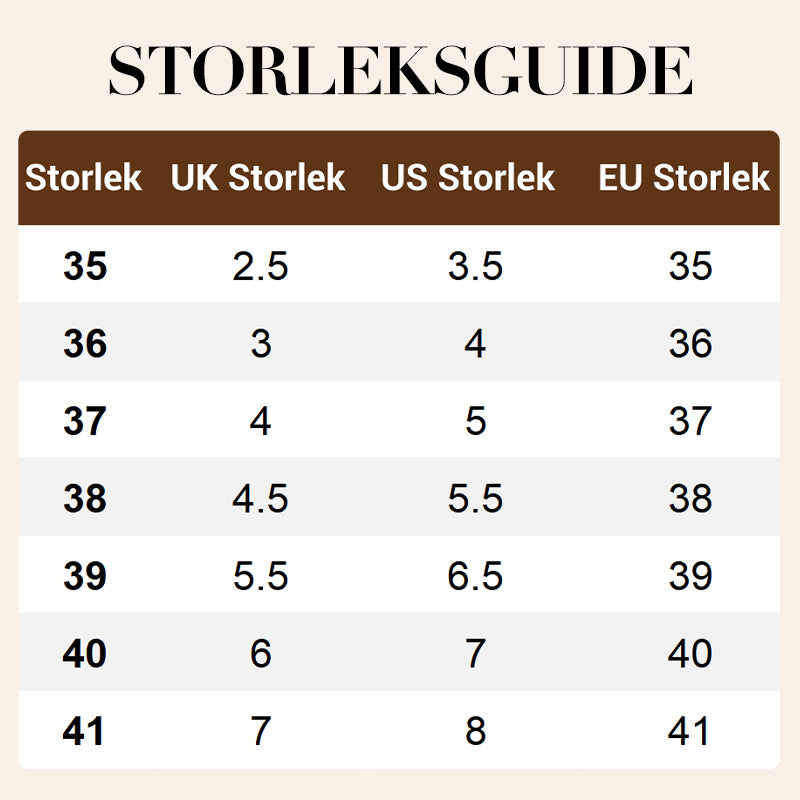The width and height of the screenshot is (800, 800).
Task: Select size 41 row label
Action: [85, 731]
